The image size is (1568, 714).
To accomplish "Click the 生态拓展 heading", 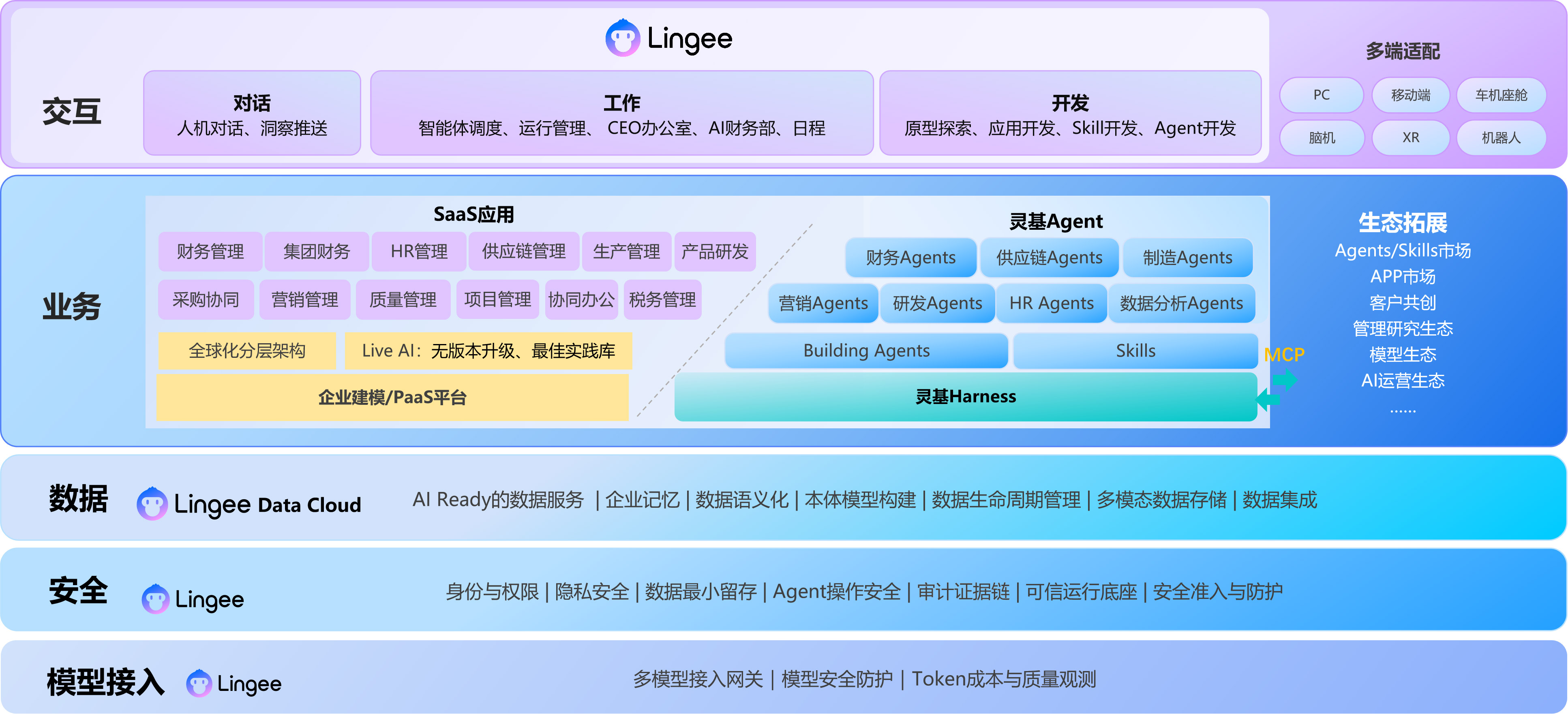I will [1403, 223].
